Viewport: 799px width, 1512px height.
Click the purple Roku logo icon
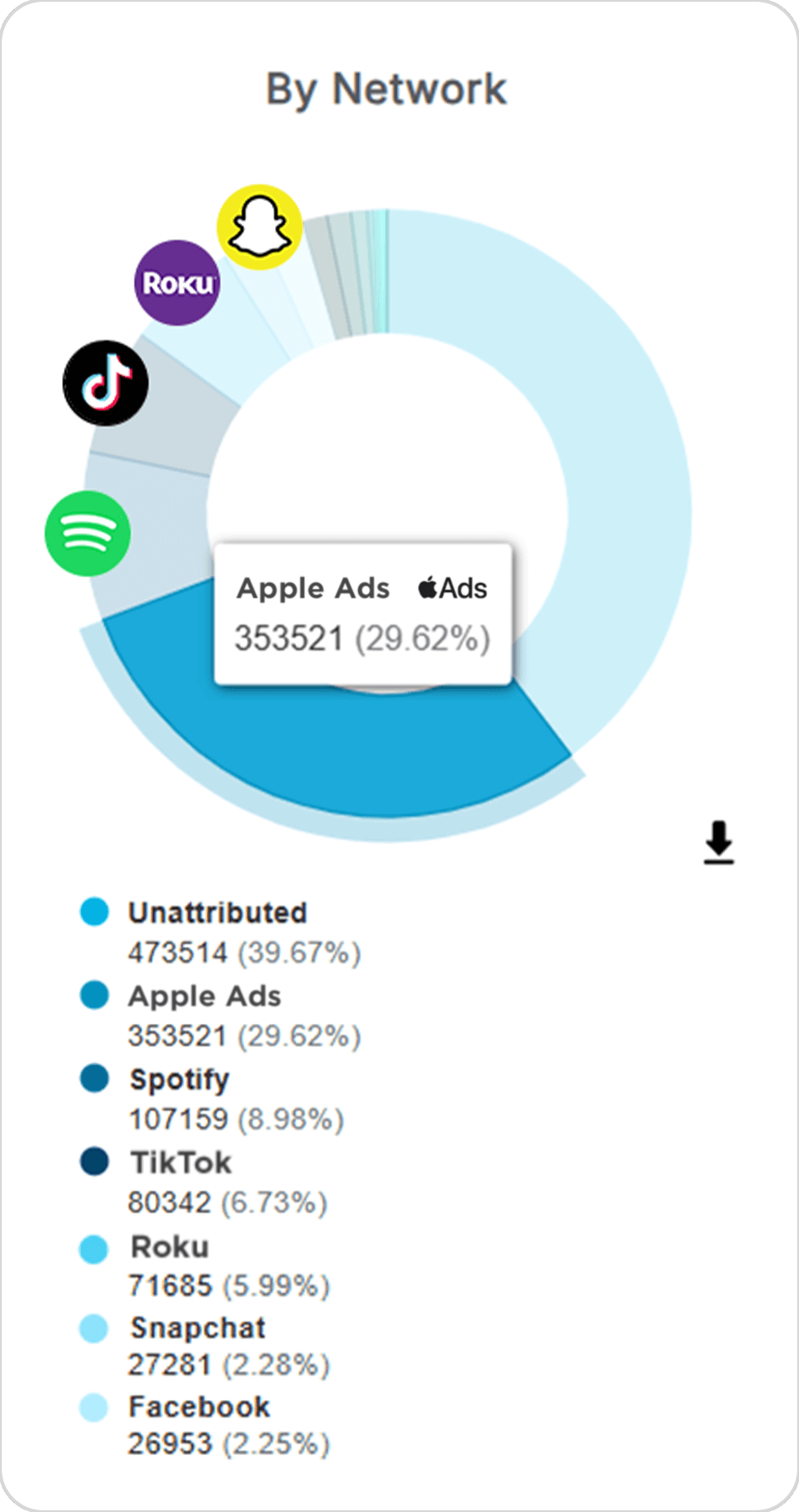177,283
